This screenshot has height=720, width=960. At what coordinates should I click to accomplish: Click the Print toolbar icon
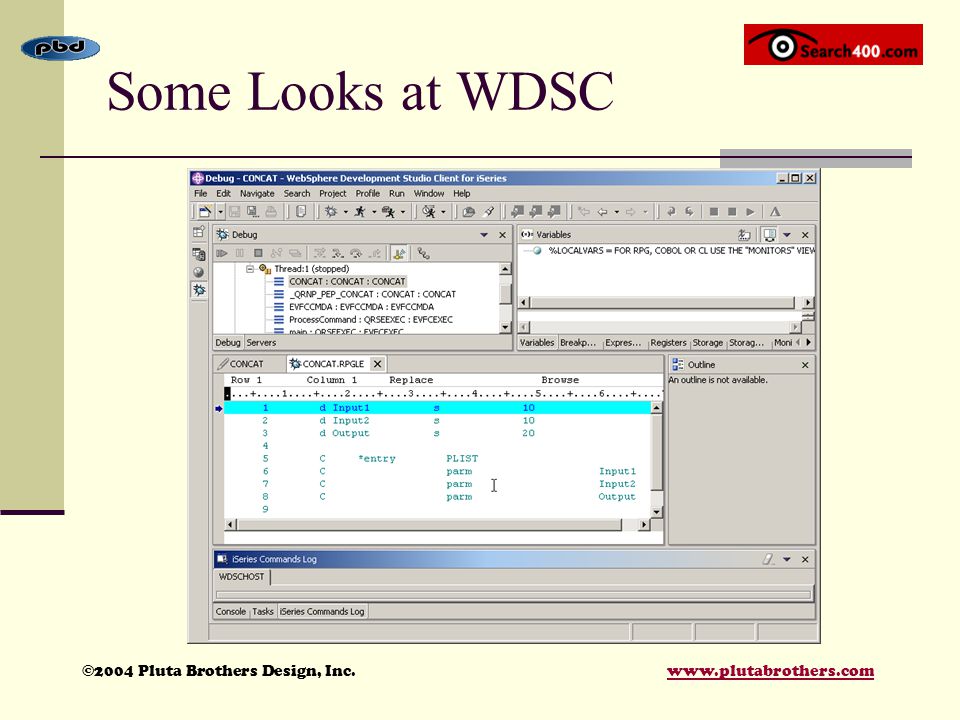pos(271,212)
